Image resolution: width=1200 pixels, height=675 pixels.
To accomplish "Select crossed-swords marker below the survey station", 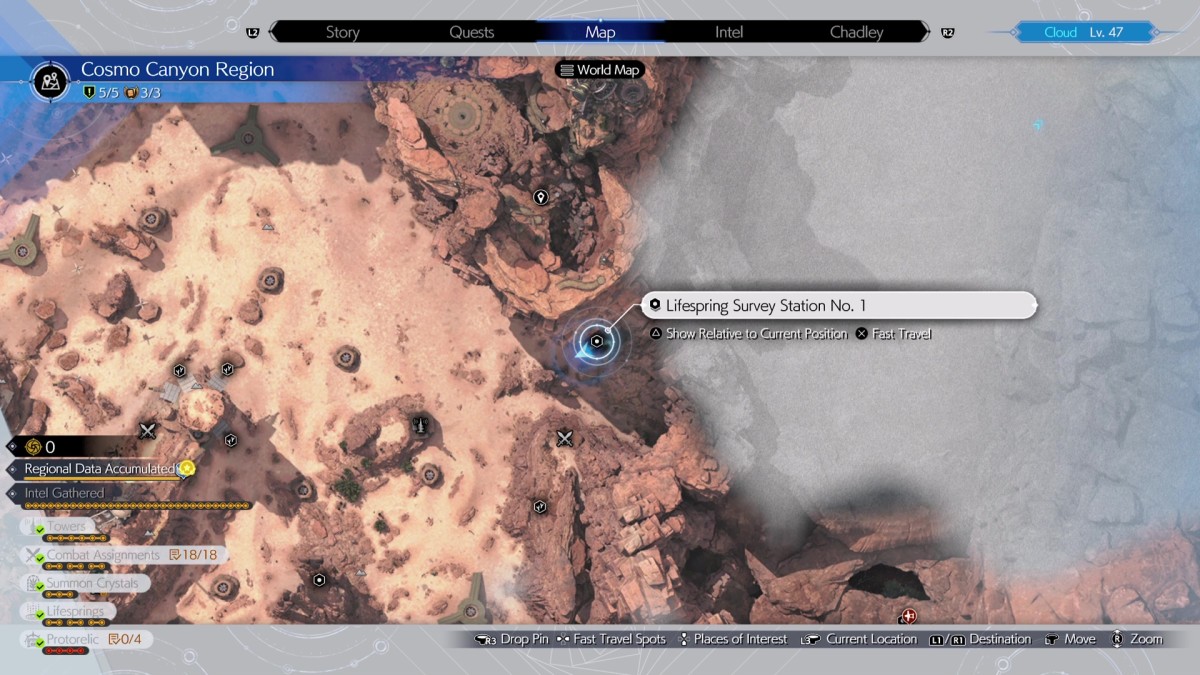I will point(564,438).
